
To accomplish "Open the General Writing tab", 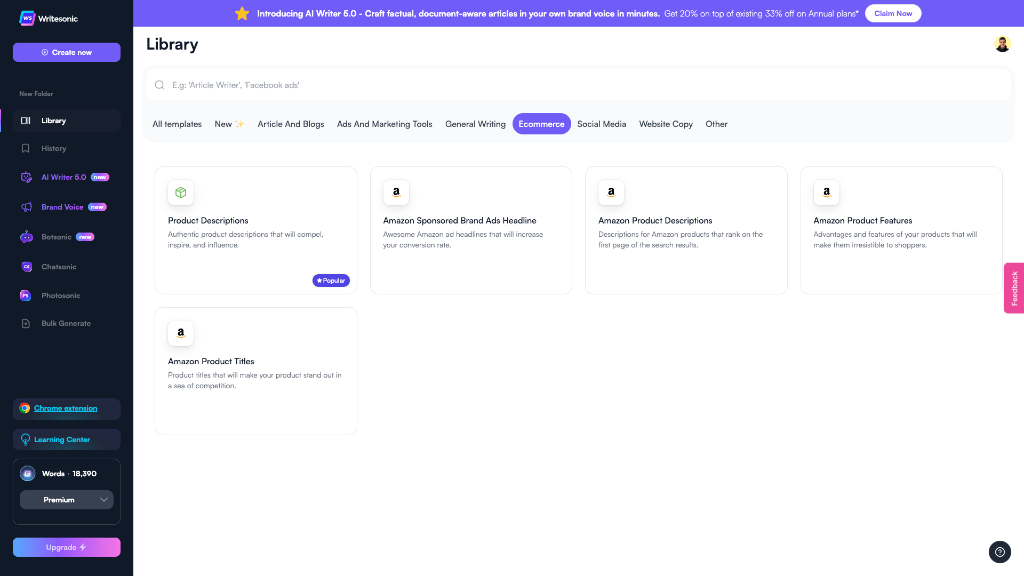I will point(475,124).
